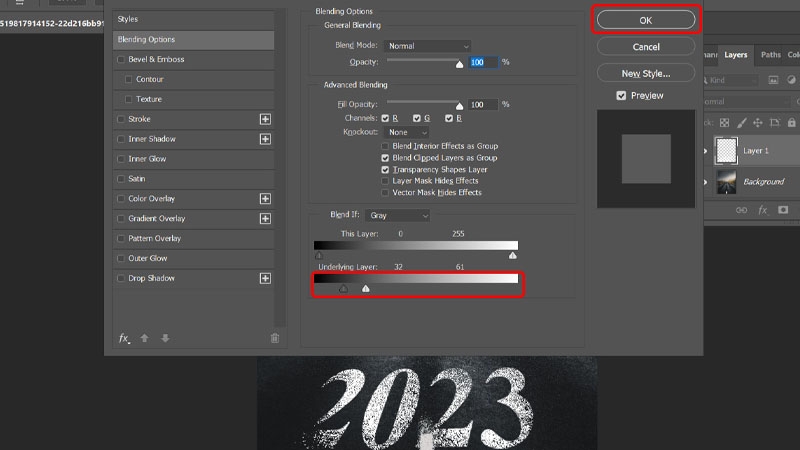
Task: Lock all padlock icon in Layers panel
Action: point(791,123)
